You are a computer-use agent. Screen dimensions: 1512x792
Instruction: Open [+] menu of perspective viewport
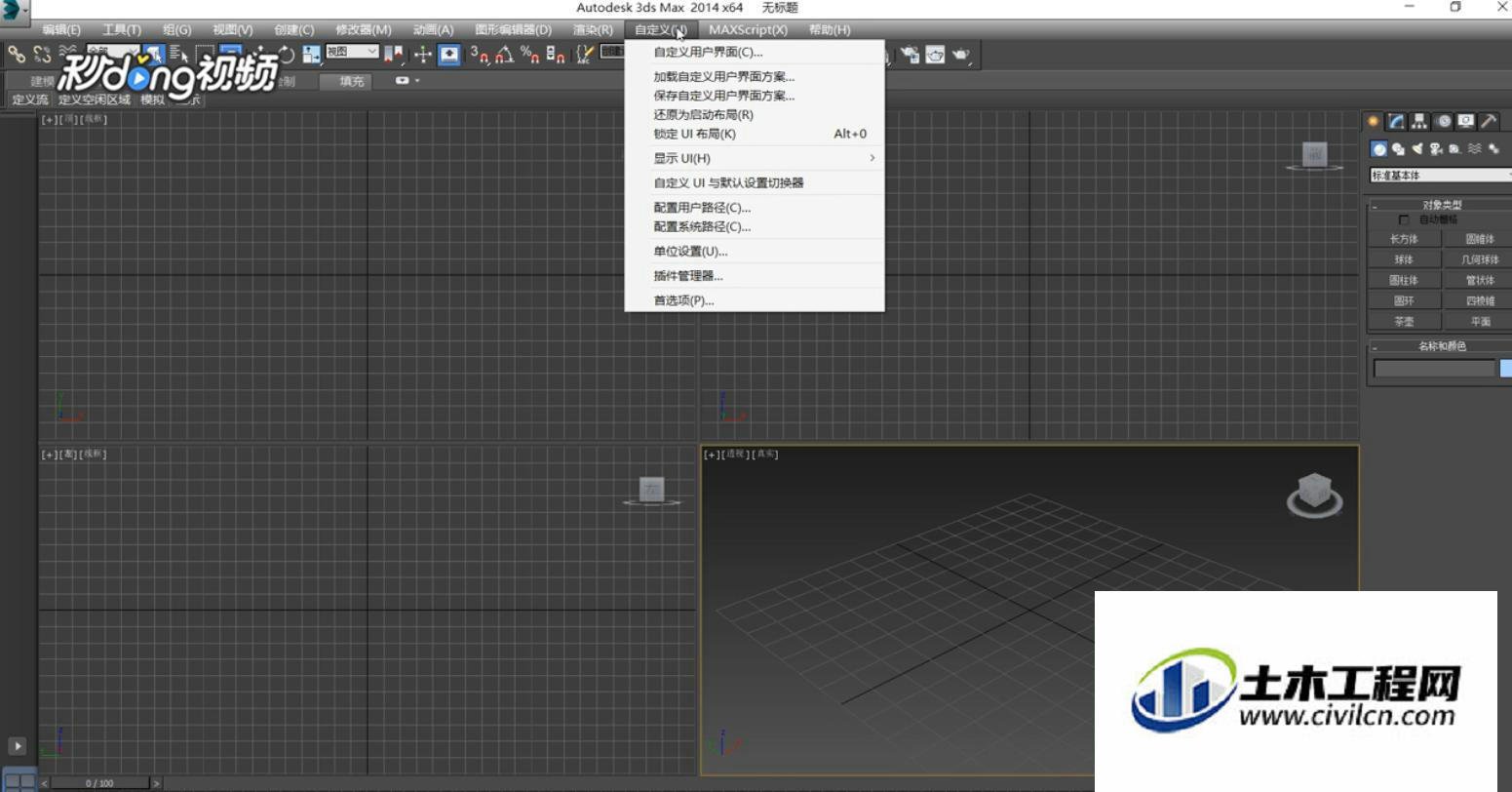pyautogui.click(x=712, y=455)
